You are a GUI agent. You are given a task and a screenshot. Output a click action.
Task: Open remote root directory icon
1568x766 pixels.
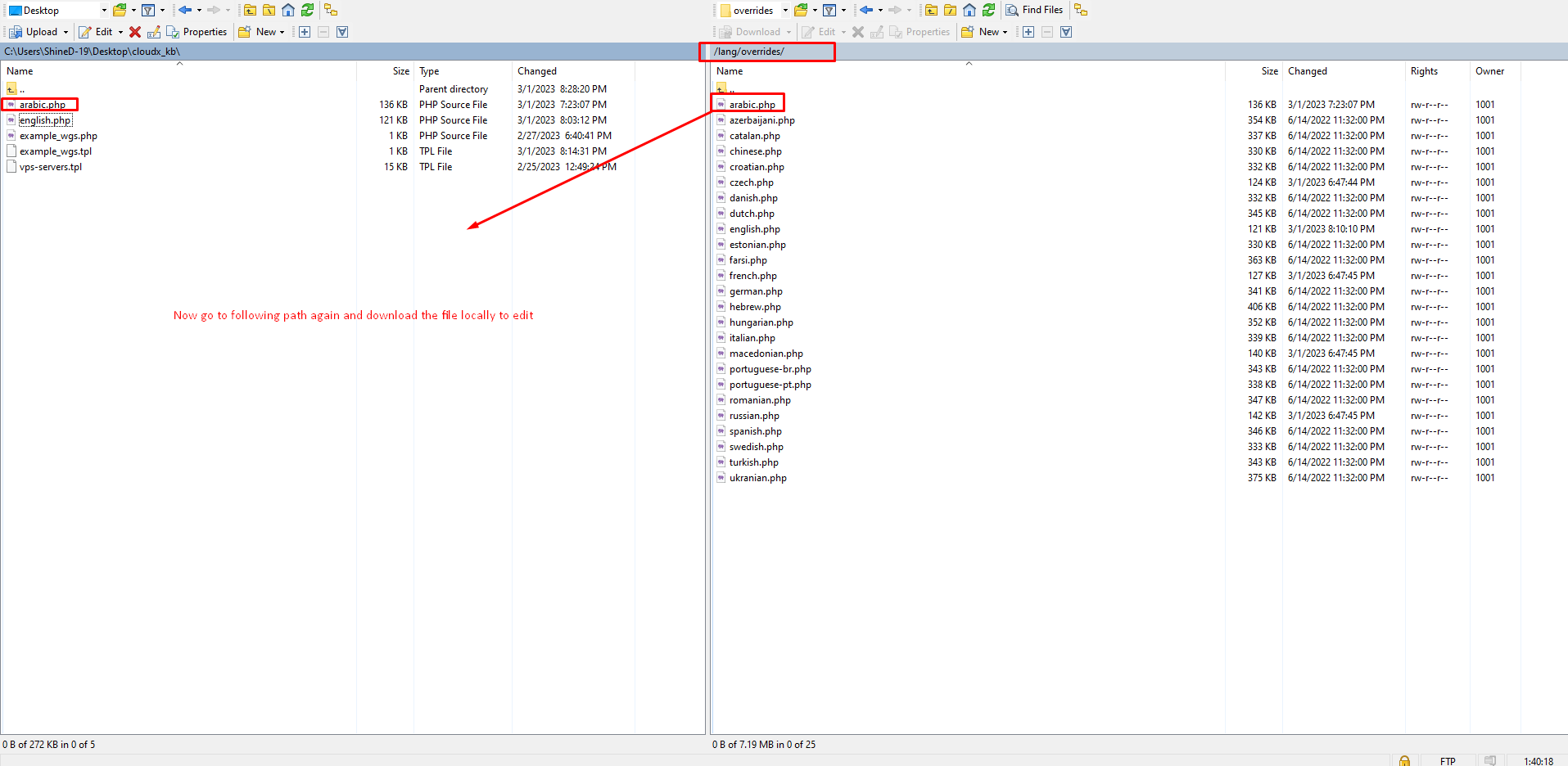tap(950, 10)
